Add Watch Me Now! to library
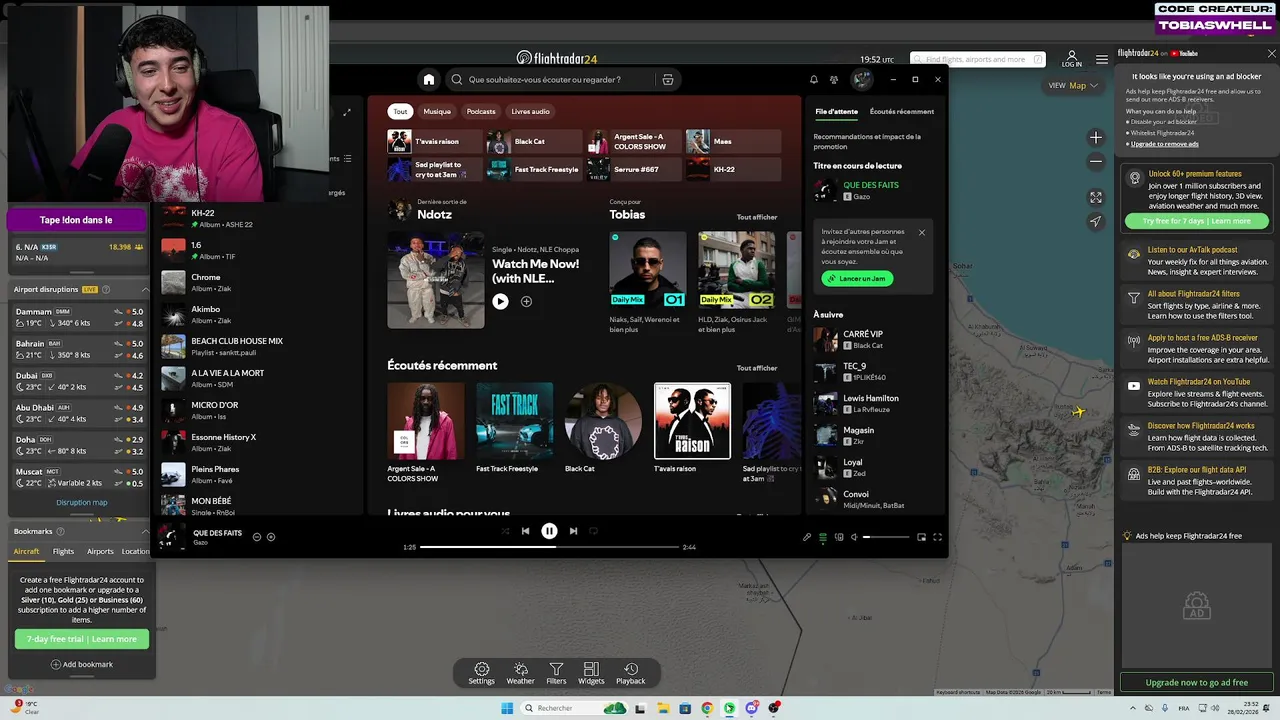1280x720 pixels. [526, 301]
